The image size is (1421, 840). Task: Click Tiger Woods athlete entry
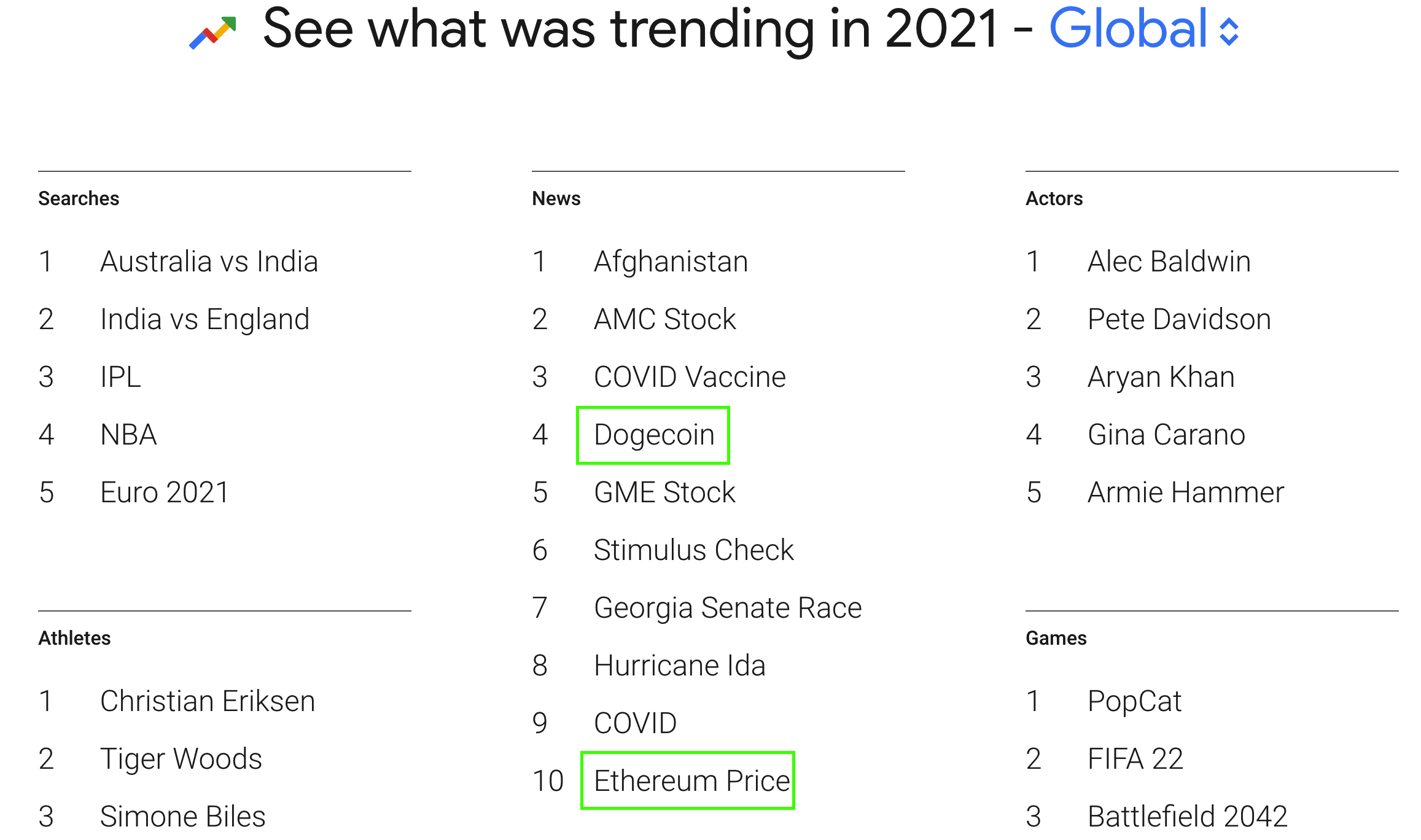click(181, 759)
